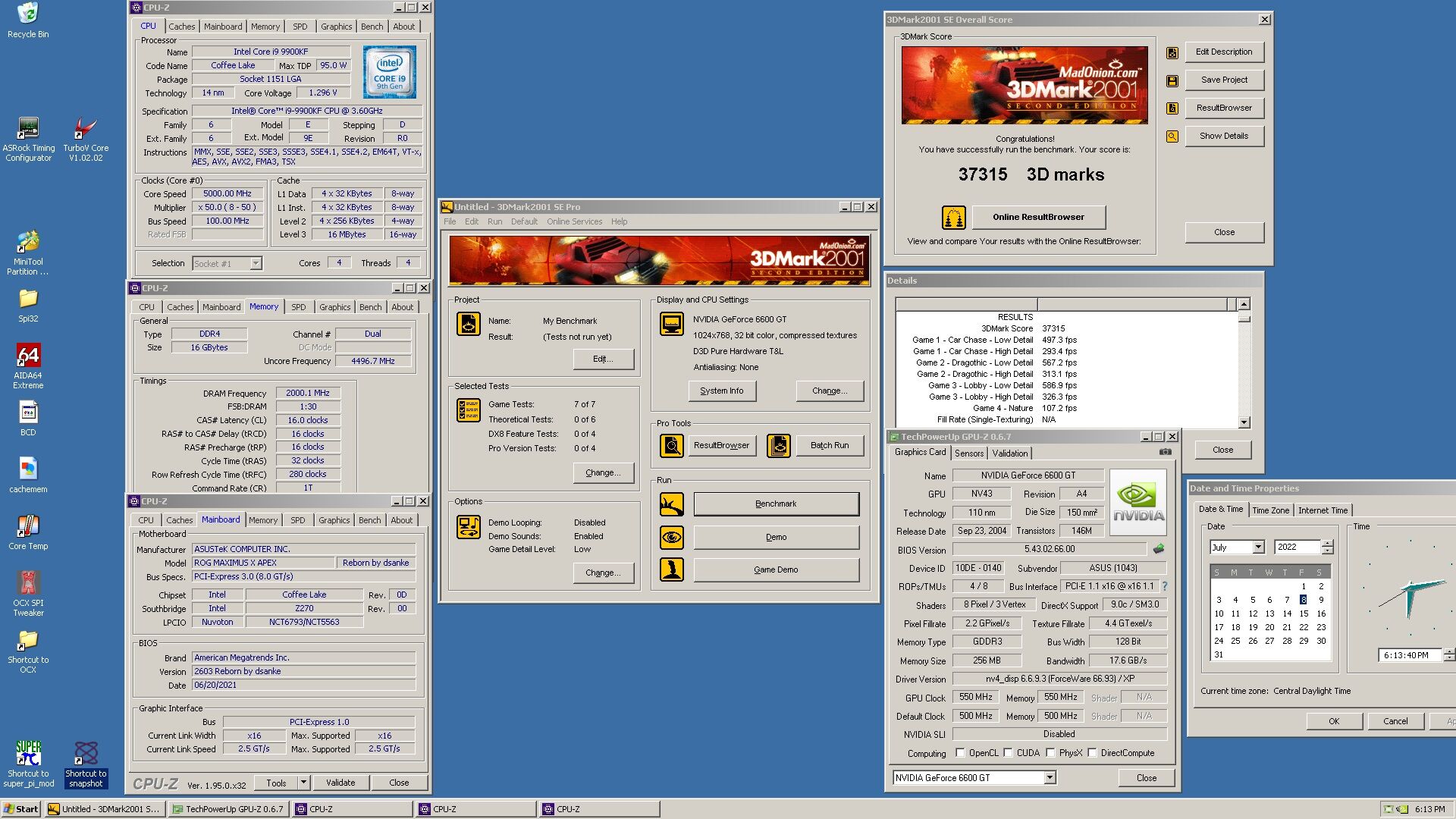Click the Online ResultBrowser button
This screenshot has height=819, width=1456.
point(1038,217)
